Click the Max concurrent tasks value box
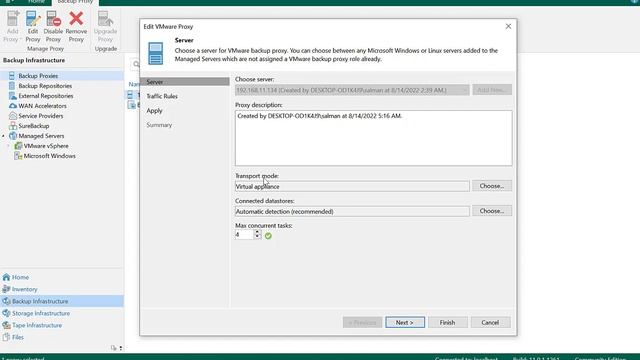 244,235
